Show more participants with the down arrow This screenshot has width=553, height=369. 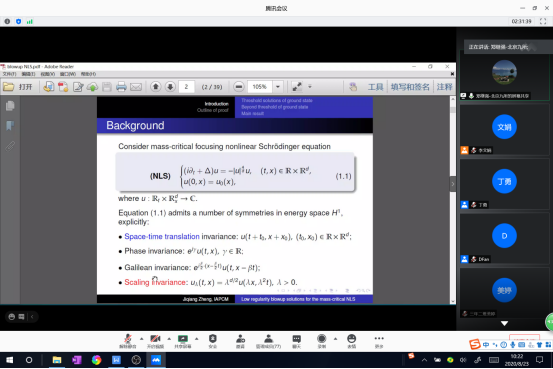click(x=504, y=323)
